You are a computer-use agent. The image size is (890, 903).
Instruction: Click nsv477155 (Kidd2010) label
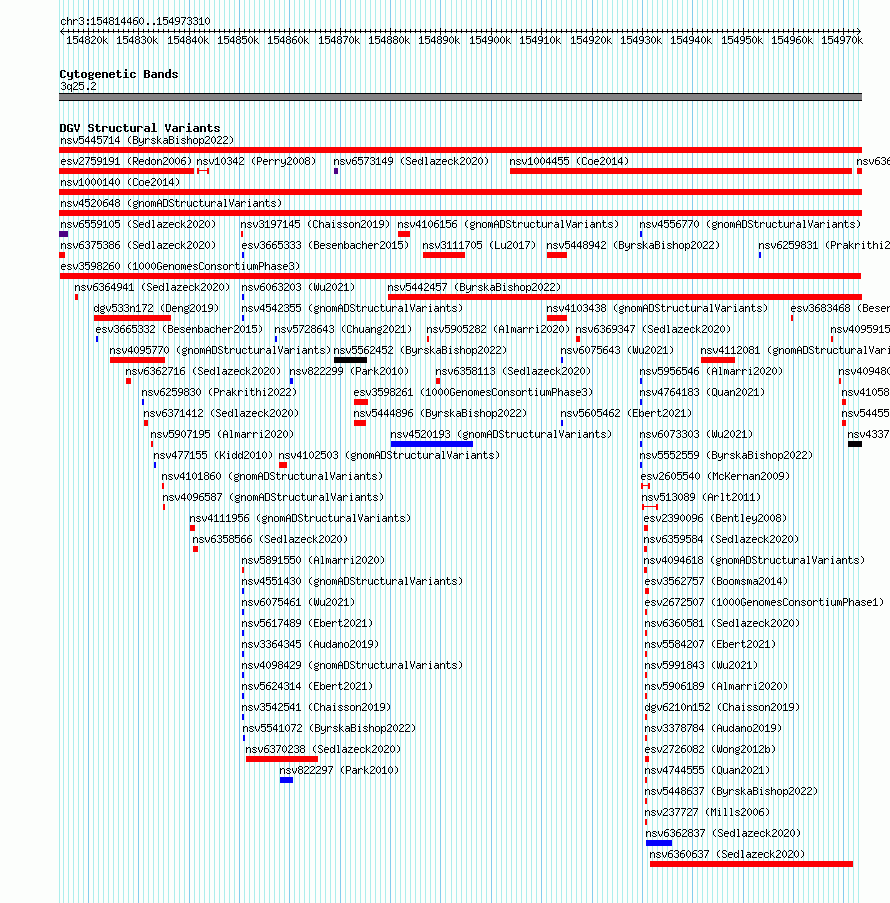coord(213,456)
